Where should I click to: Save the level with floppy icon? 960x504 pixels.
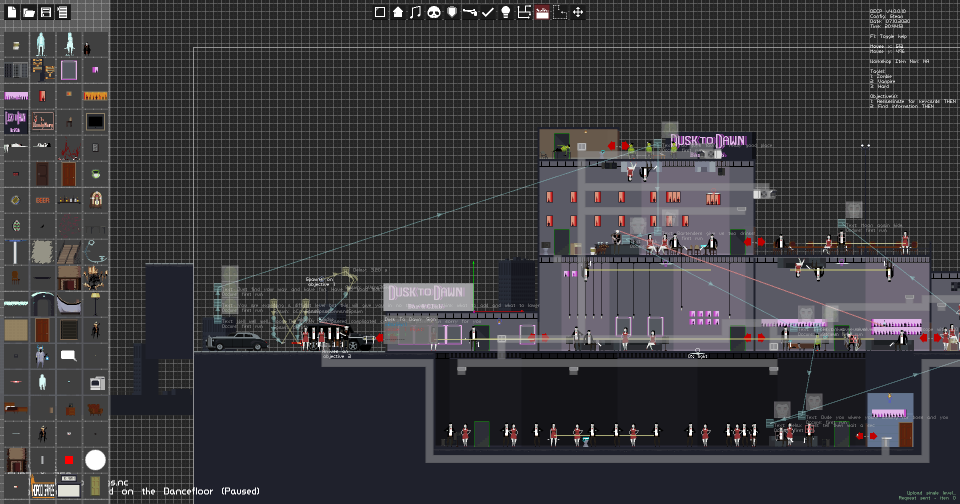coord(46,12)
